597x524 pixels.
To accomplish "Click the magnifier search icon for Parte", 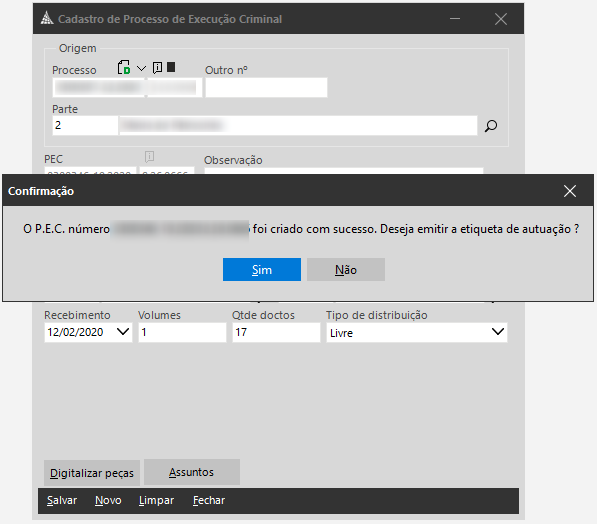I will click(491, 126).
